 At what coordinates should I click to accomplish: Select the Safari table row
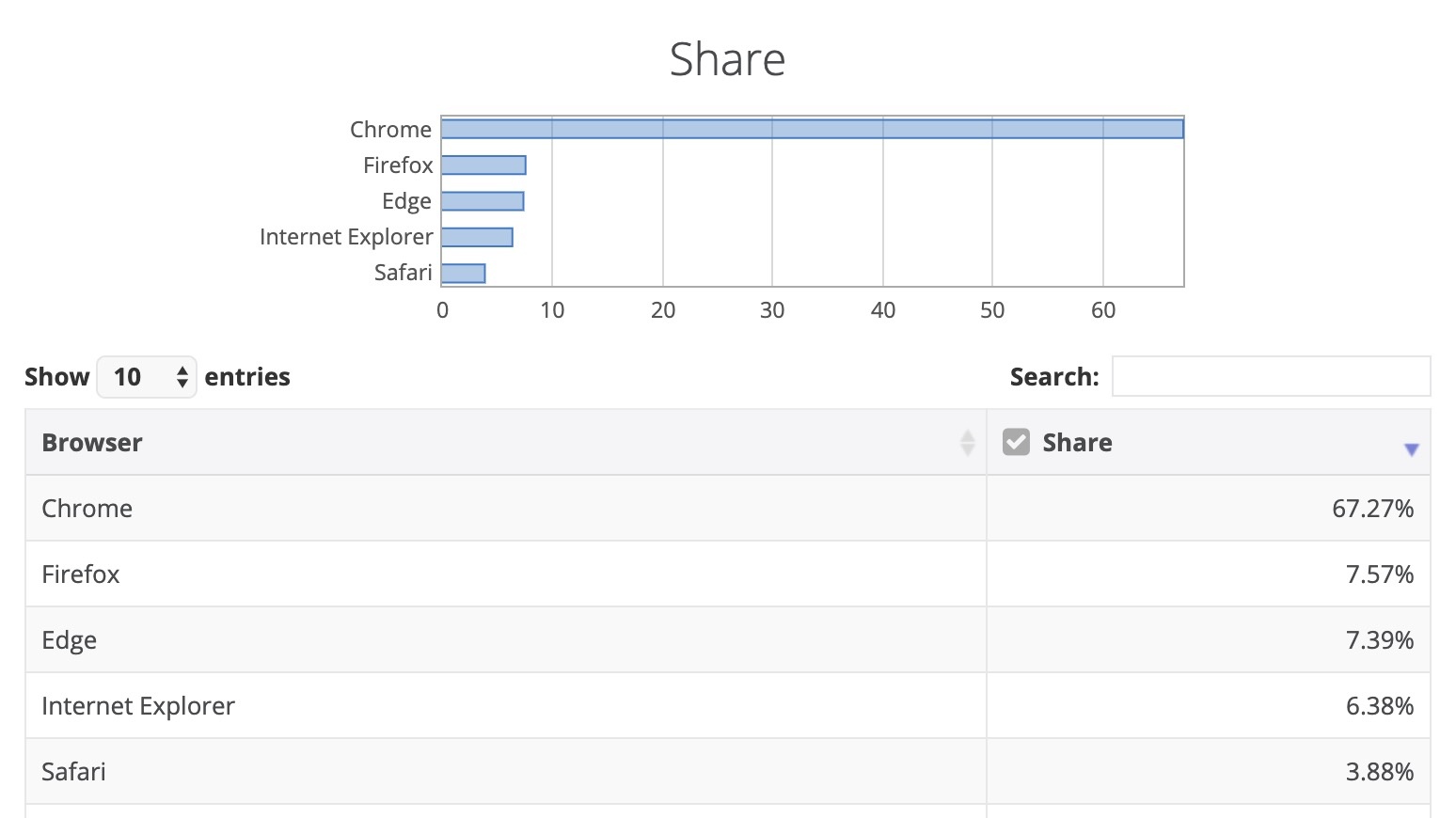[x=73, y=772]
